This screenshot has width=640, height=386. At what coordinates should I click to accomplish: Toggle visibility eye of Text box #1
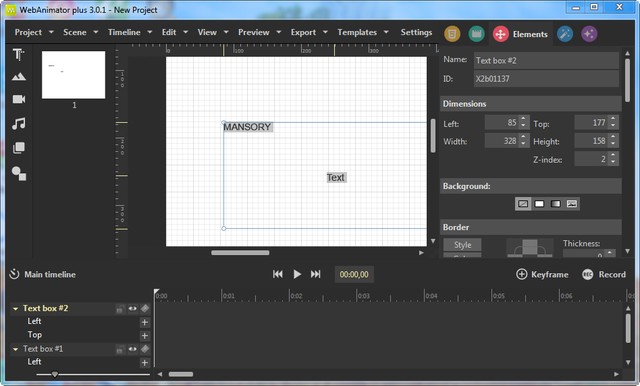pos(132,349)
